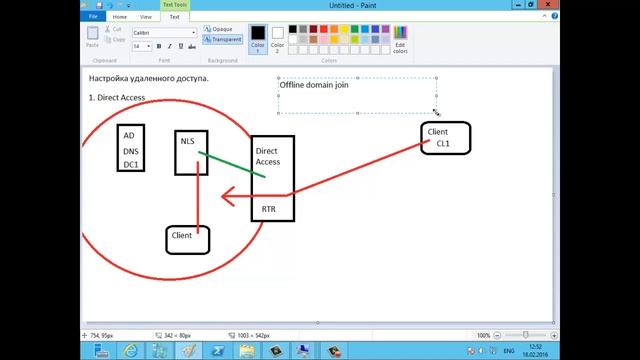
Task: Open the File menu
Action: 93,17
